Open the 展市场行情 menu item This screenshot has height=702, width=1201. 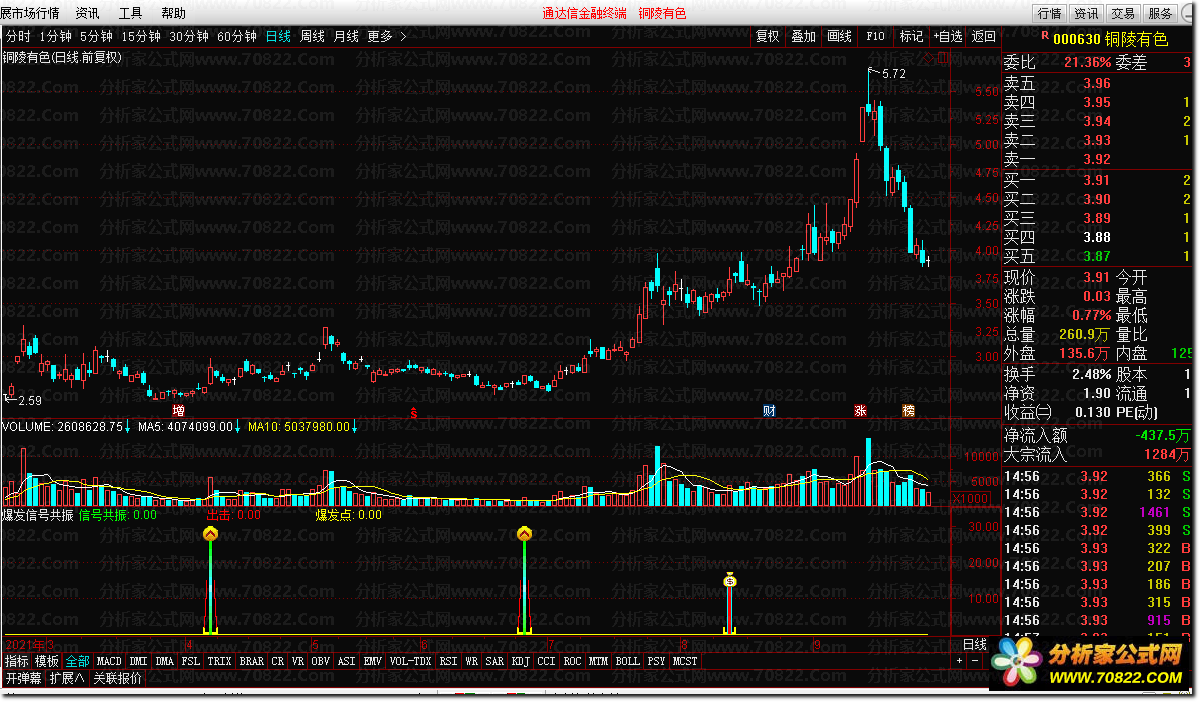[30, 13]
